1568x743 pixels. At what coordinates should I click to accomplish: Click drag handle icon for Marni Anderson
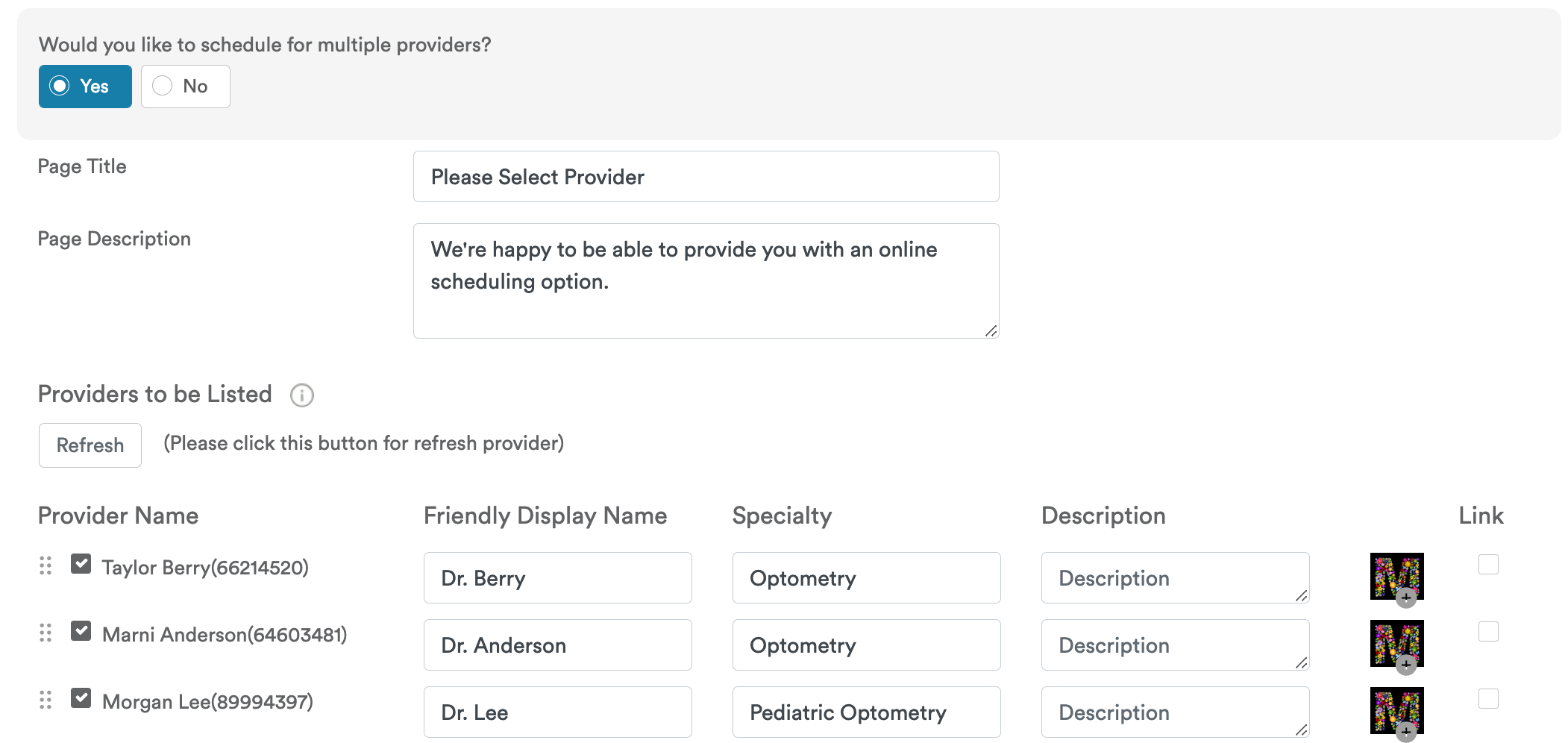tap(46, 633)
